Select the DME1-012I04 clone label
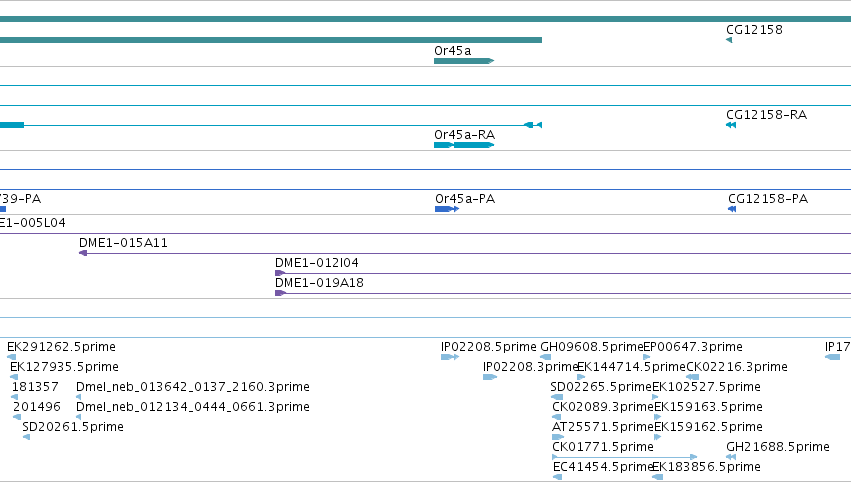Image resolution: width=851 pixels, height=482 pixels. (317, 263)
